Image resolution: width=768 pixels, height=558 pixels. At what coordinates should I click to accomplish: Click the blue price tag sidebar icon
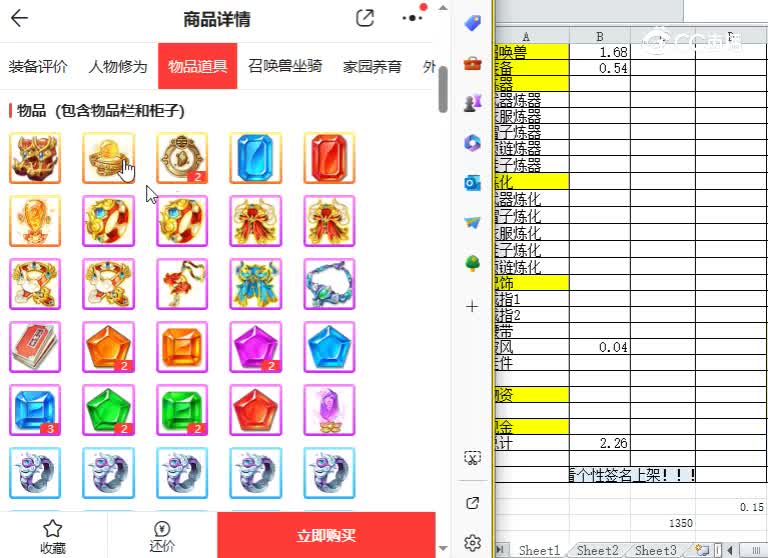(473, 23)
